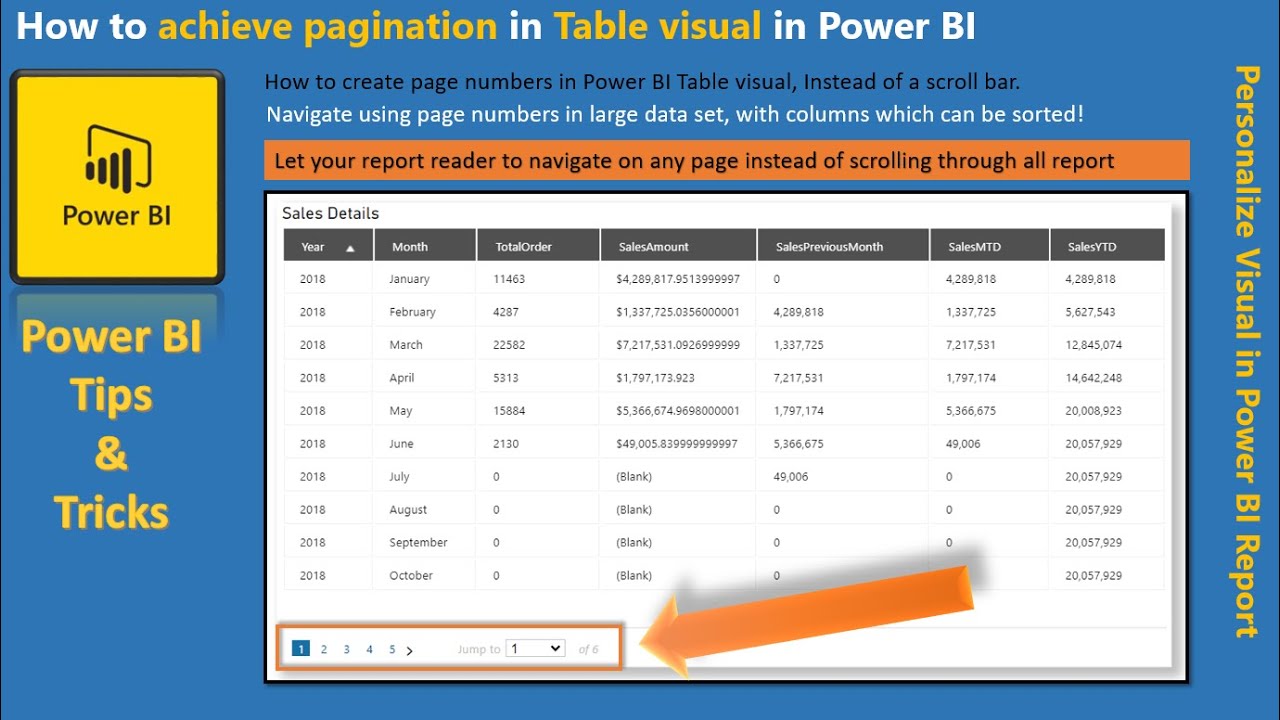The height and width of the screenshot is (720, 1280).
Task: Sort by the Month column header
Action: [425, 245]
